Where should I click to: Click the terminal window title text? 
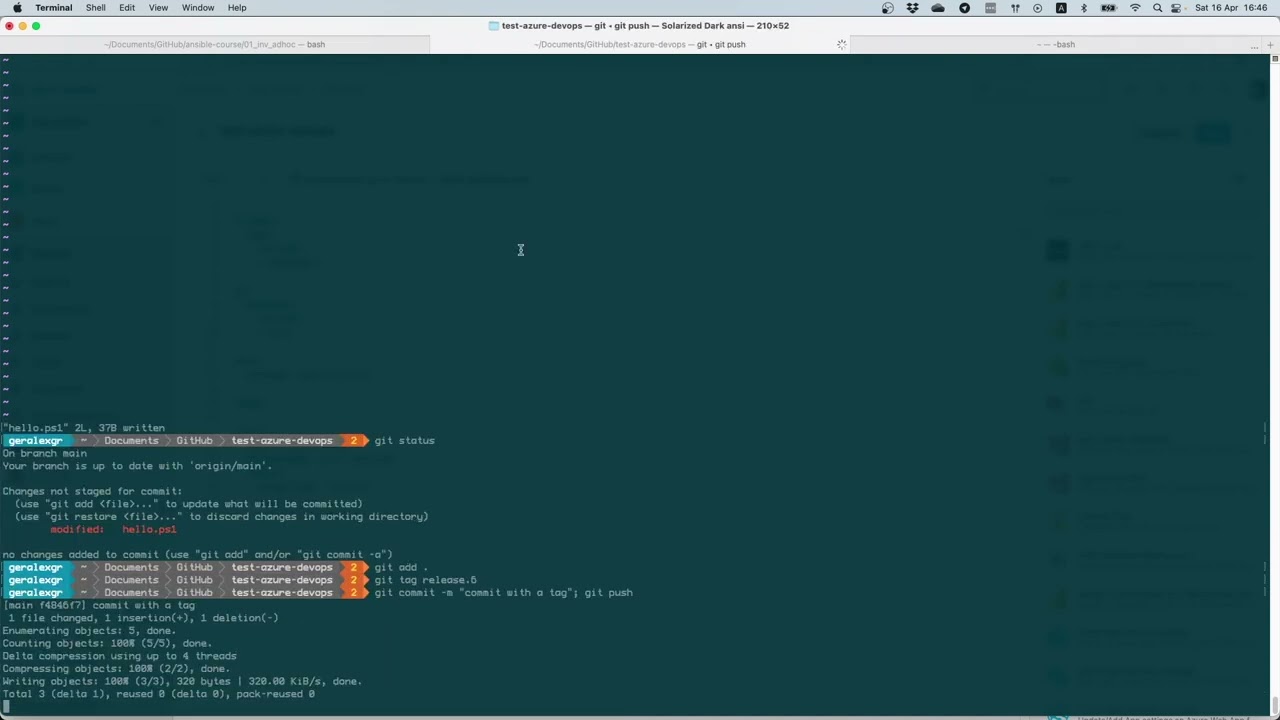coord(645,26)
